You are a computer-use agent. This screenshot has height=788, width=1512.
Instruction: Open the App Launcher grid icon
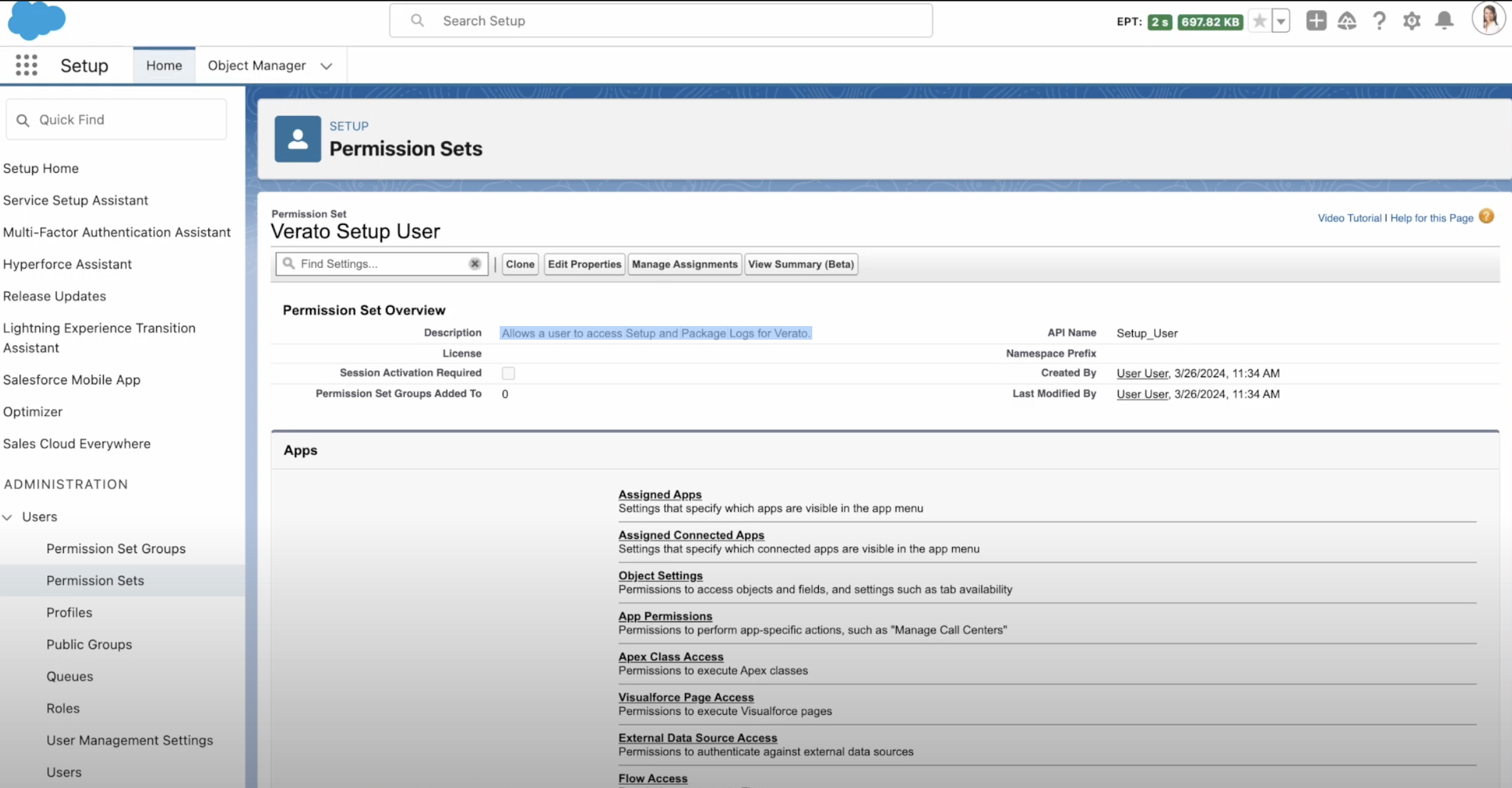(27, 65)
